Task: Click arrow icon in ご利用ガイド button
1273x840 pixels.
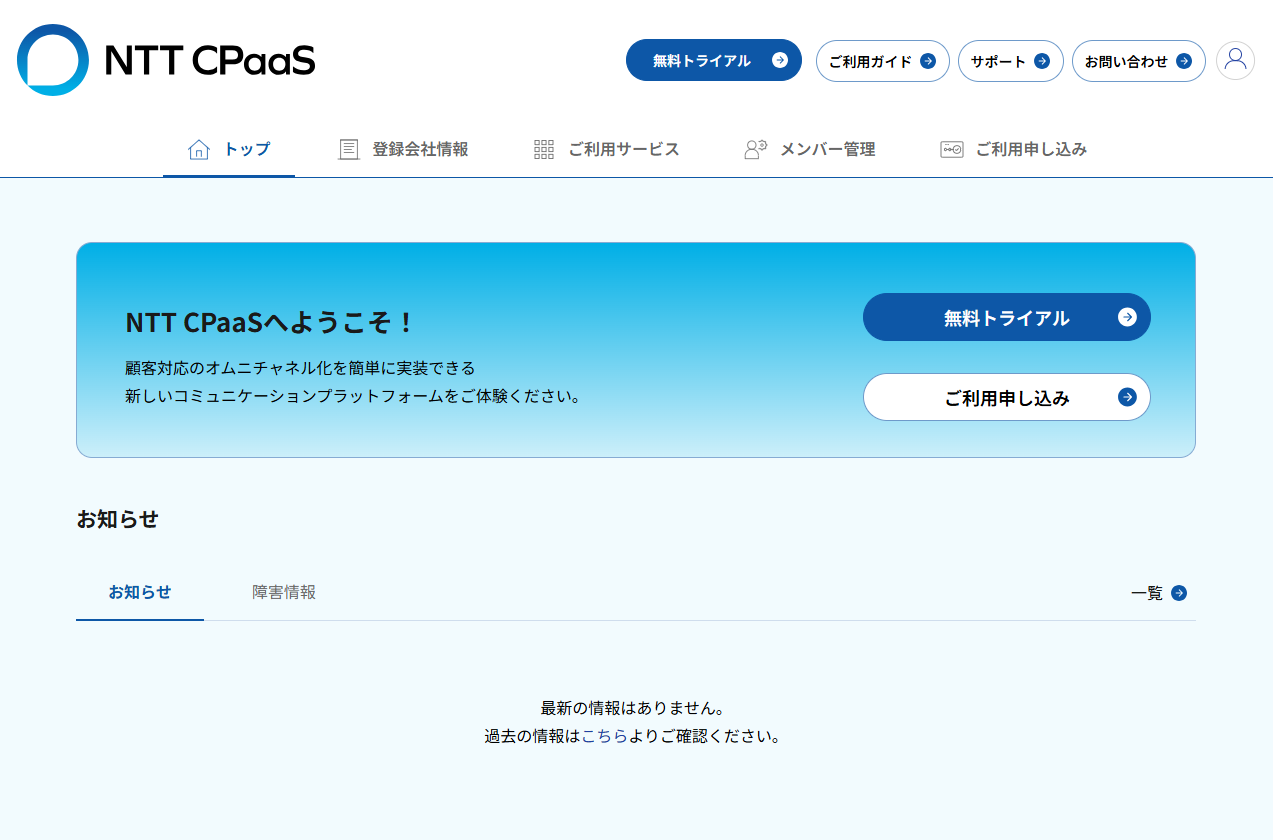Action: pos(928,61)
